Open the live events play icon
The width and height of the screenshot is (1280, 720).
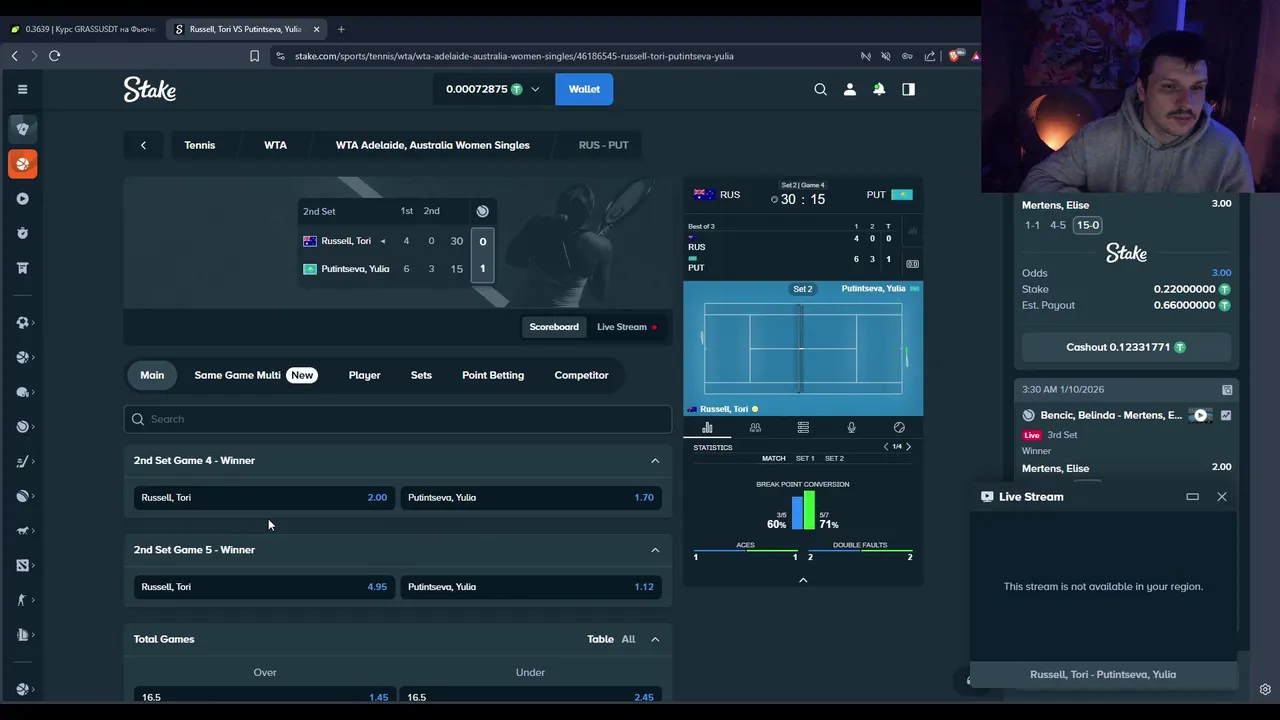22,198
